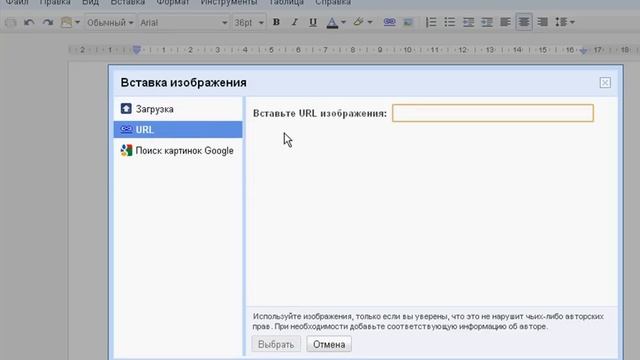Click the increase indent icon
Viewport: 640px width, 360px height.
click(x=487, y=22)
